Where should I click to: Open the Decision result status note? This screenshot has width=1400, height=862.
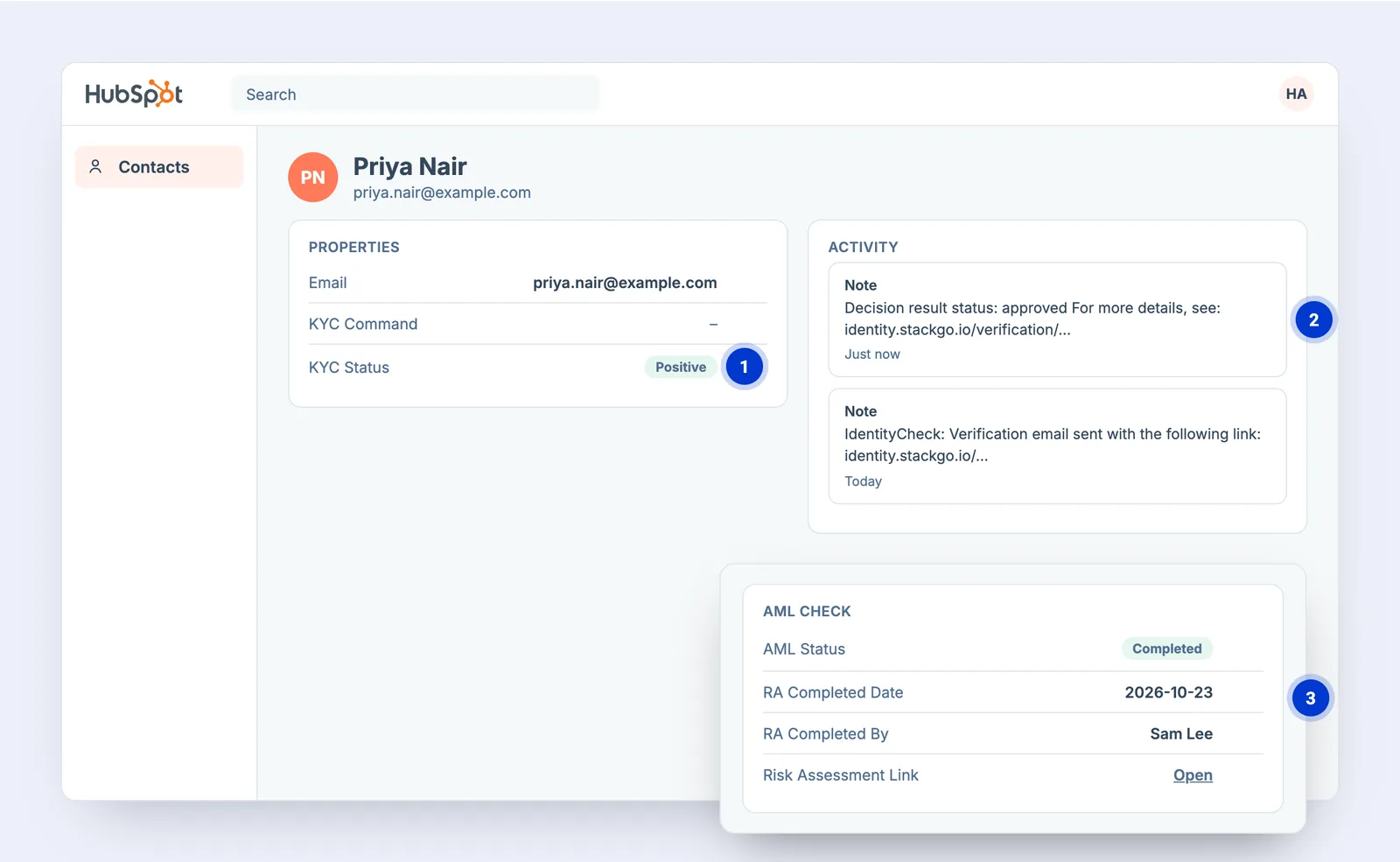[x=1057, y=319]
